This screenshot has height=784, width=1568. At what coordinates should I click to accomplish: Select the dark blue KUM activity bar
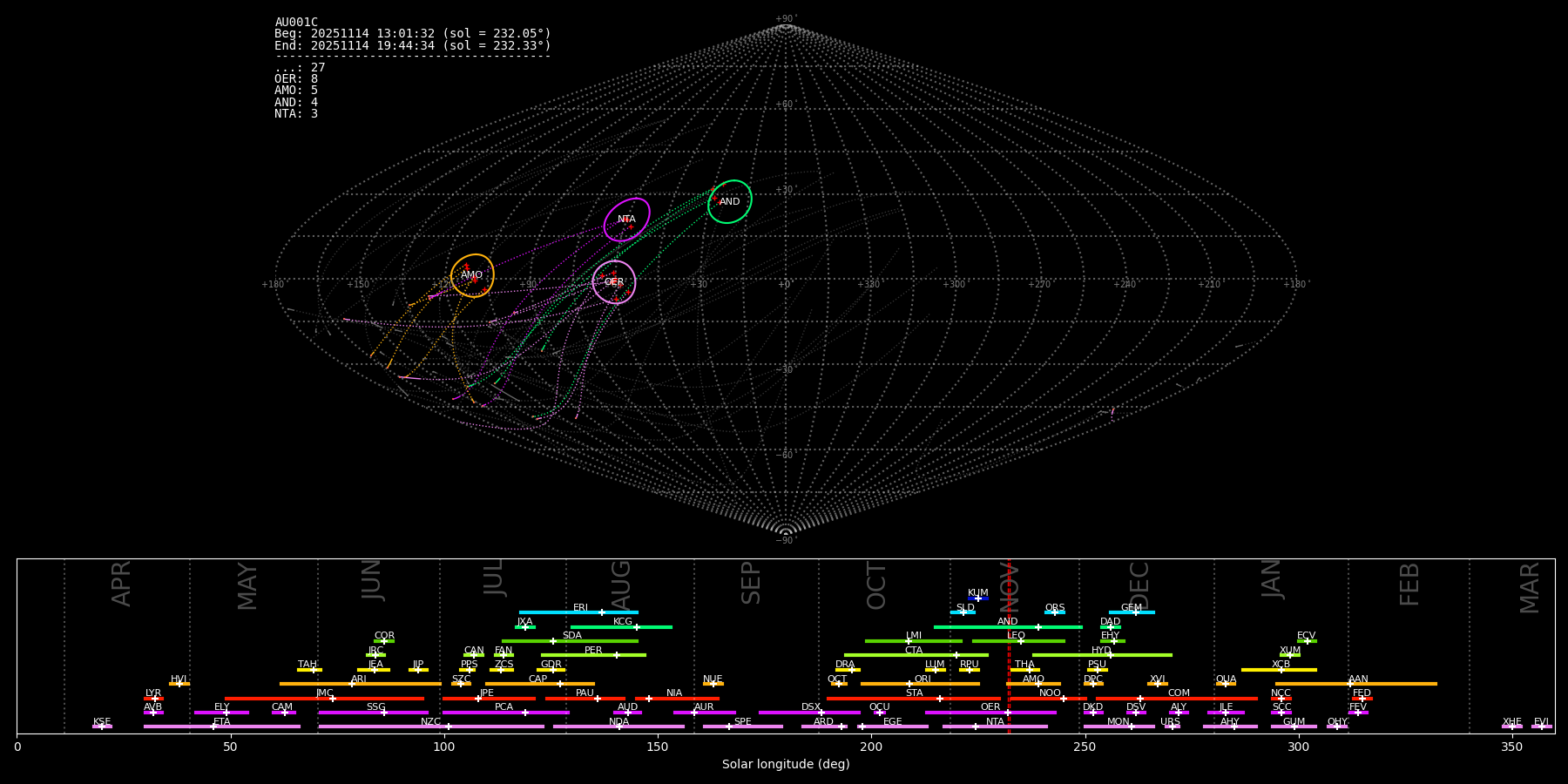click(x=978, y=598)
